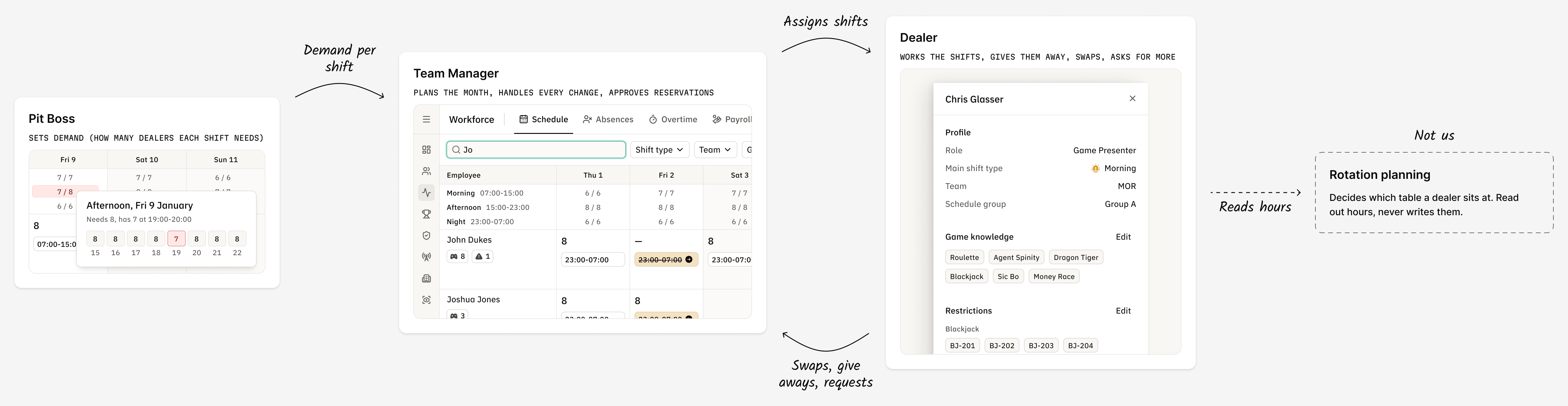The image size is (1568, 406).
Task: Click the John Dukes employee name
Action: pos(469,240)
